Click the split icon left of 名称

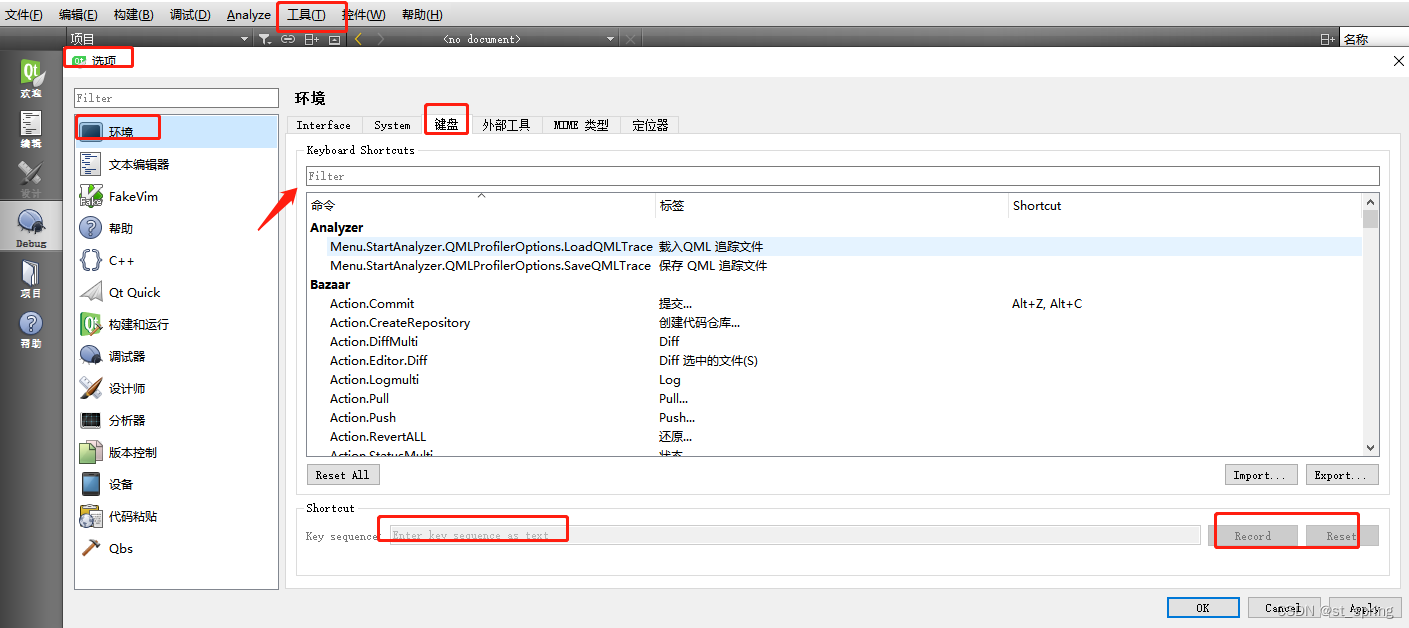tap(1327, 39)
